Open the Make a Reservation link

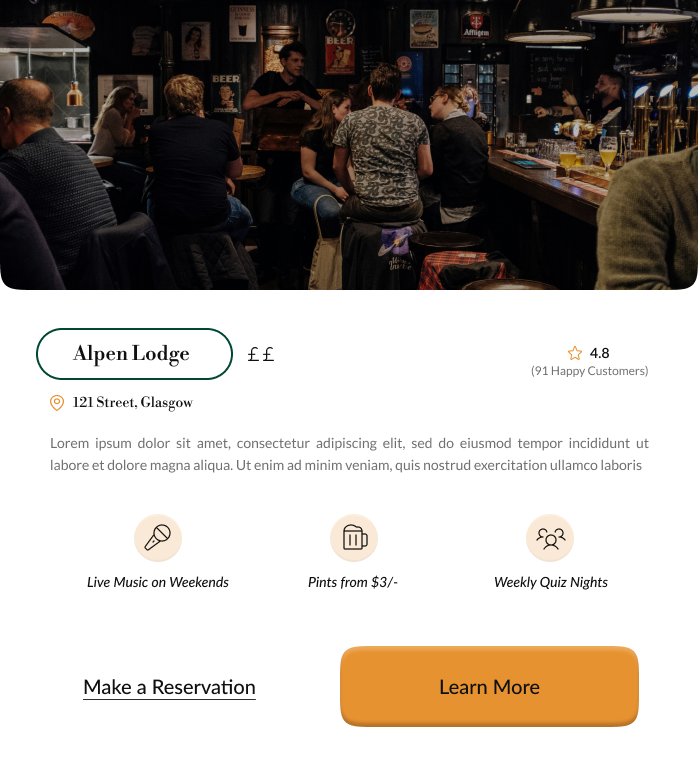169,687
